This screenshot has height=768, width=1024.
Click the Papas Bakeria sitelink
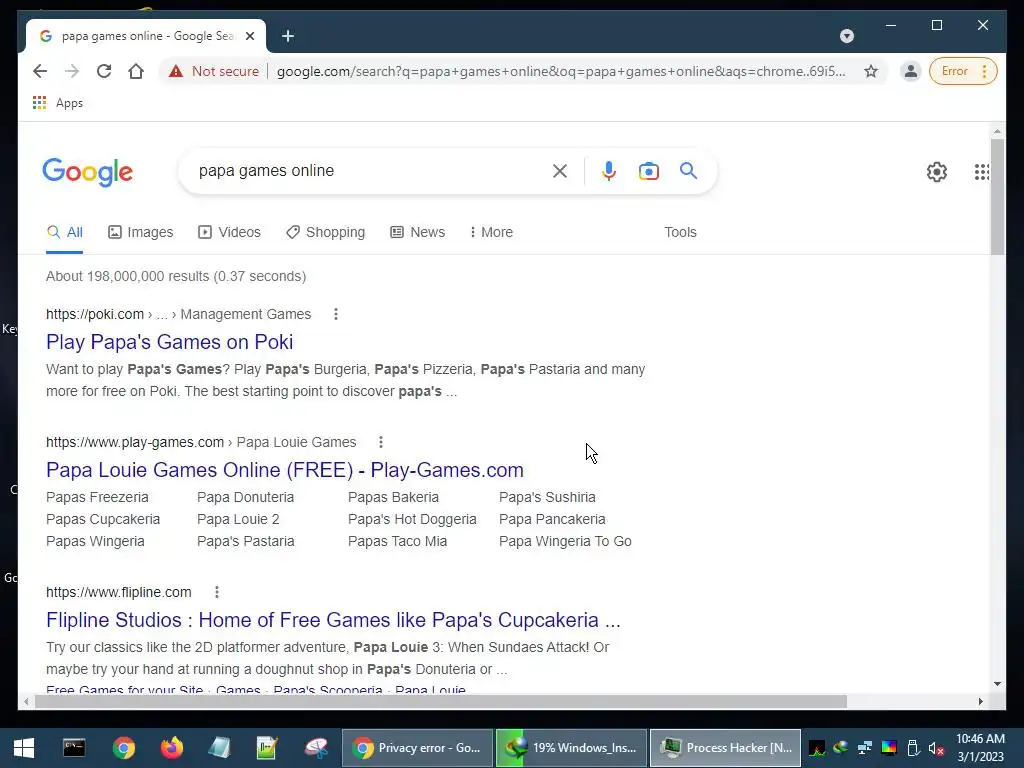tap(393, 497)
